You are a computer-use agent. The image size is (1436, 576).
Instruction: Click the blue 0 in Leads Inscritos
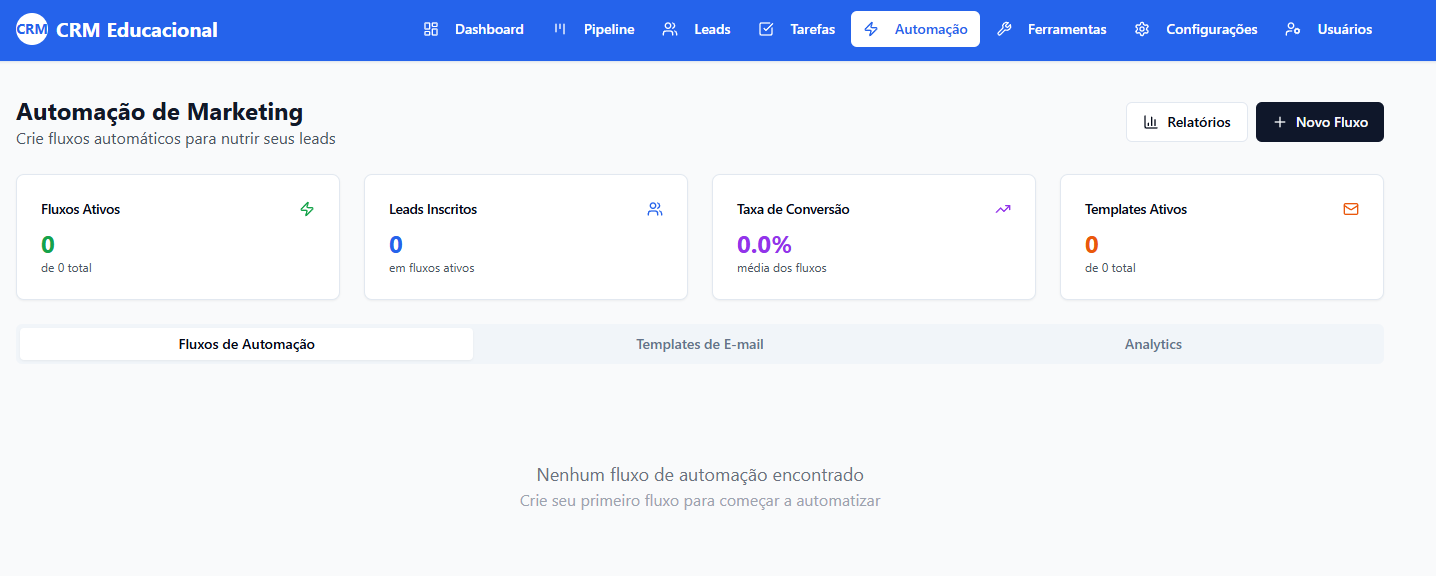[x=396, y=245]
